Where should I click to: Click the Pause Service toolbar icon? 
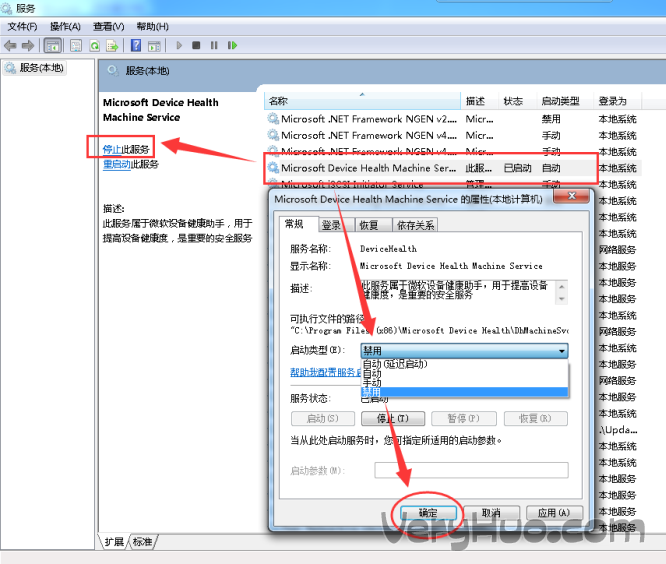214,45
